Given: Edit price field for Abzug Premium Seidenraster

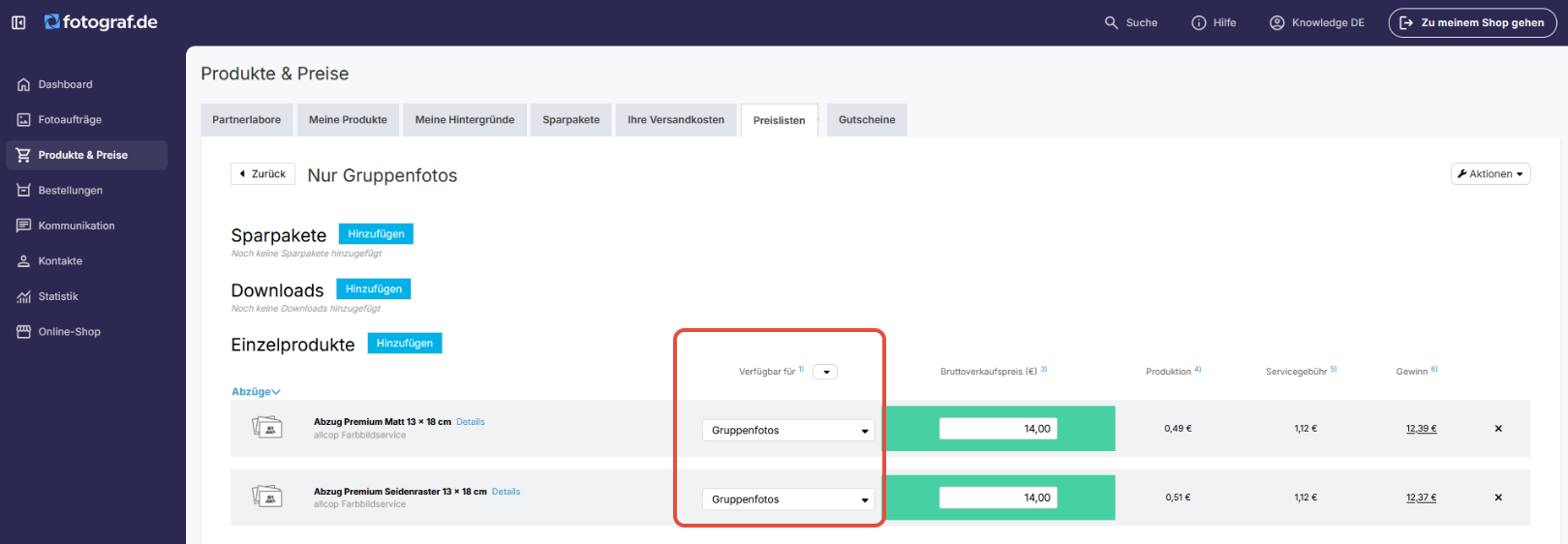Looking at the screenshot, I should [998, 498].
